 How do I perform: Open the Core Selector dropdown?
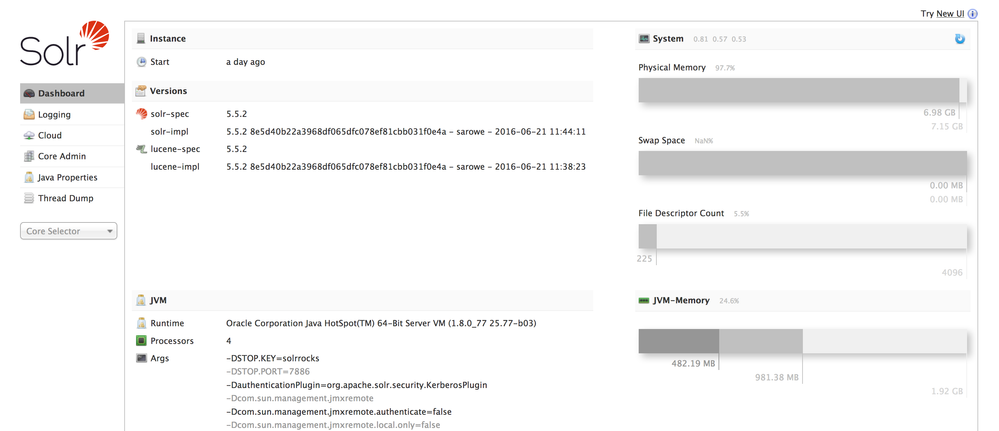[x=69, y=231]
